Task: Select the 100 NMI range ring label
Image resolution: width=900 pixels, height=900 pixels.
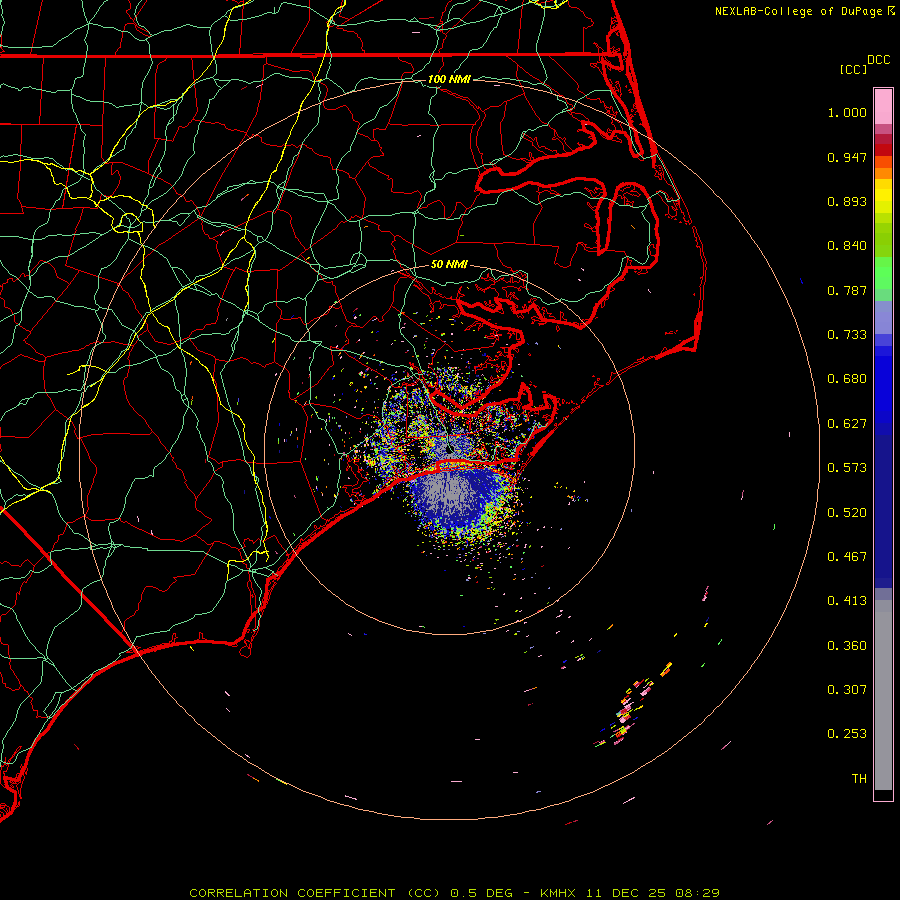Action: (449, 79)
